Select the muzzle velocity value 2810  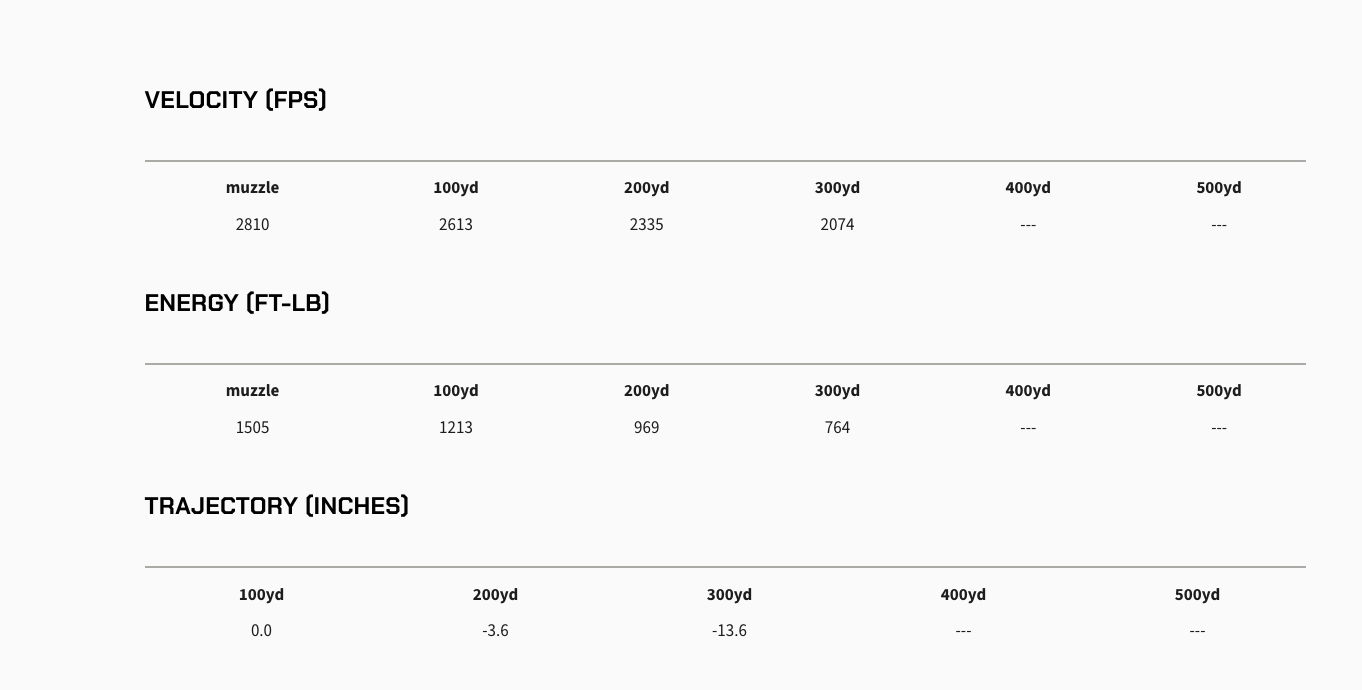[252, 225]
